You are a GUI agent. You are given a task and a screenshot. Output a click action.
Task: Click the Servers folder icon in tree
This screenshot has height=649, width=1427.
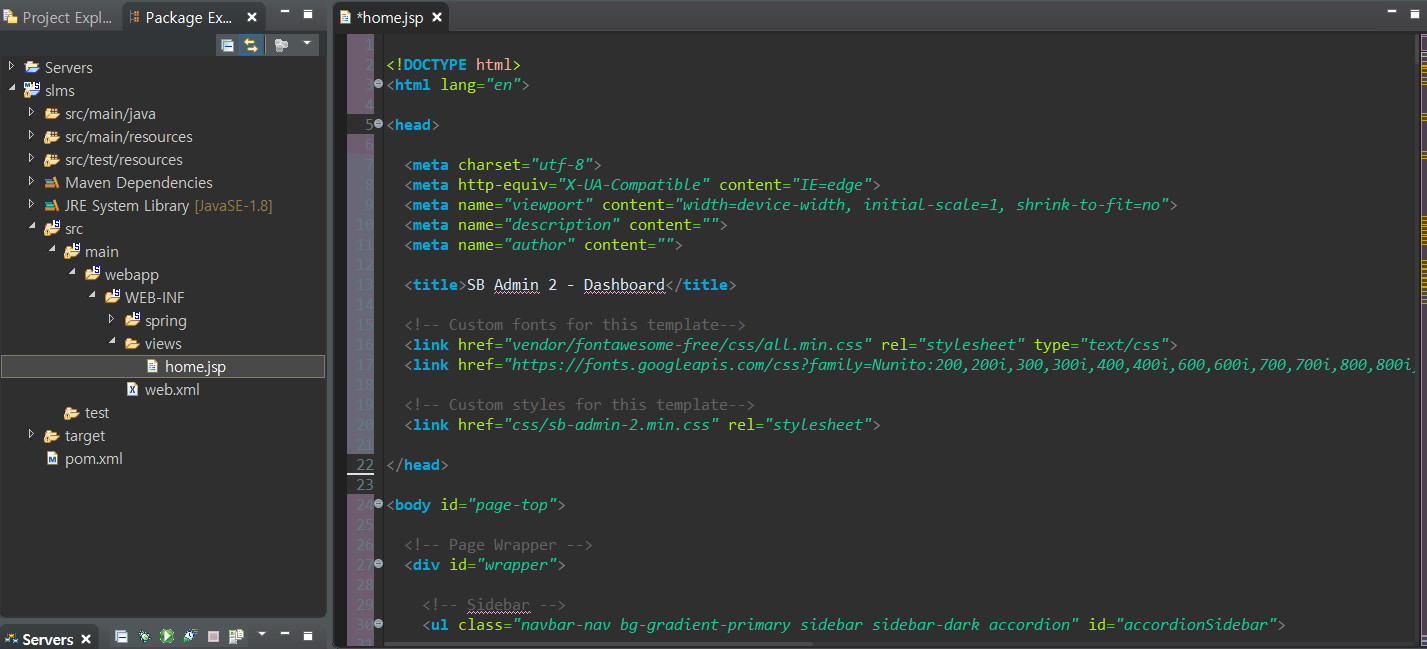tap(31, 67)
